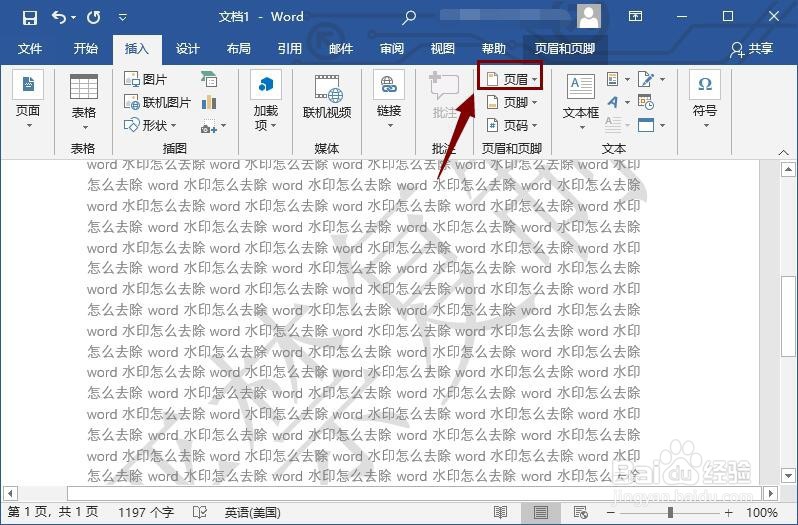Click the proofing check icon

(x=200, y=512)
